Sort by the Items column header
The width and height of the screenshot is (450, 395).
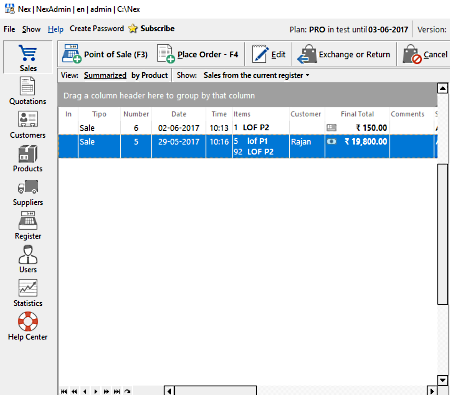[261, 114]
